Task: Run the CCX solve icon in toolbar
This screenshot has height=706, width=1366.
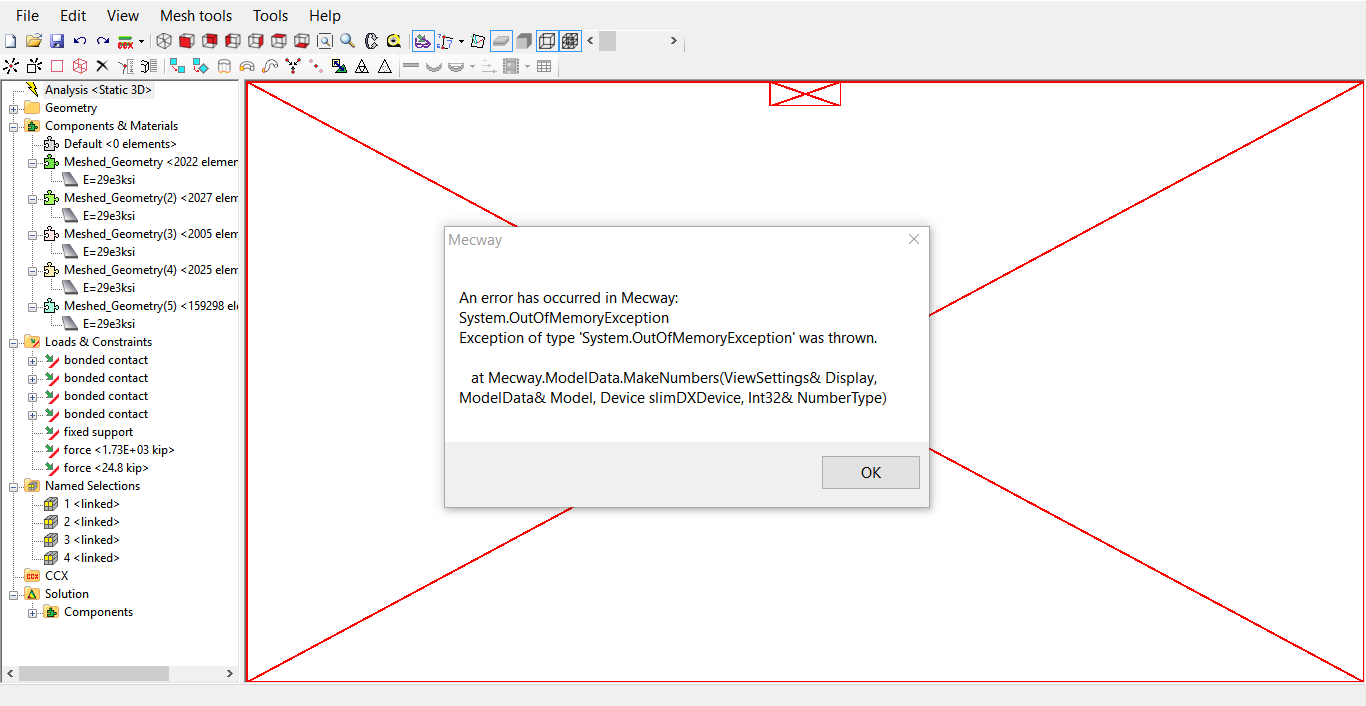Action: pos(126,41)
